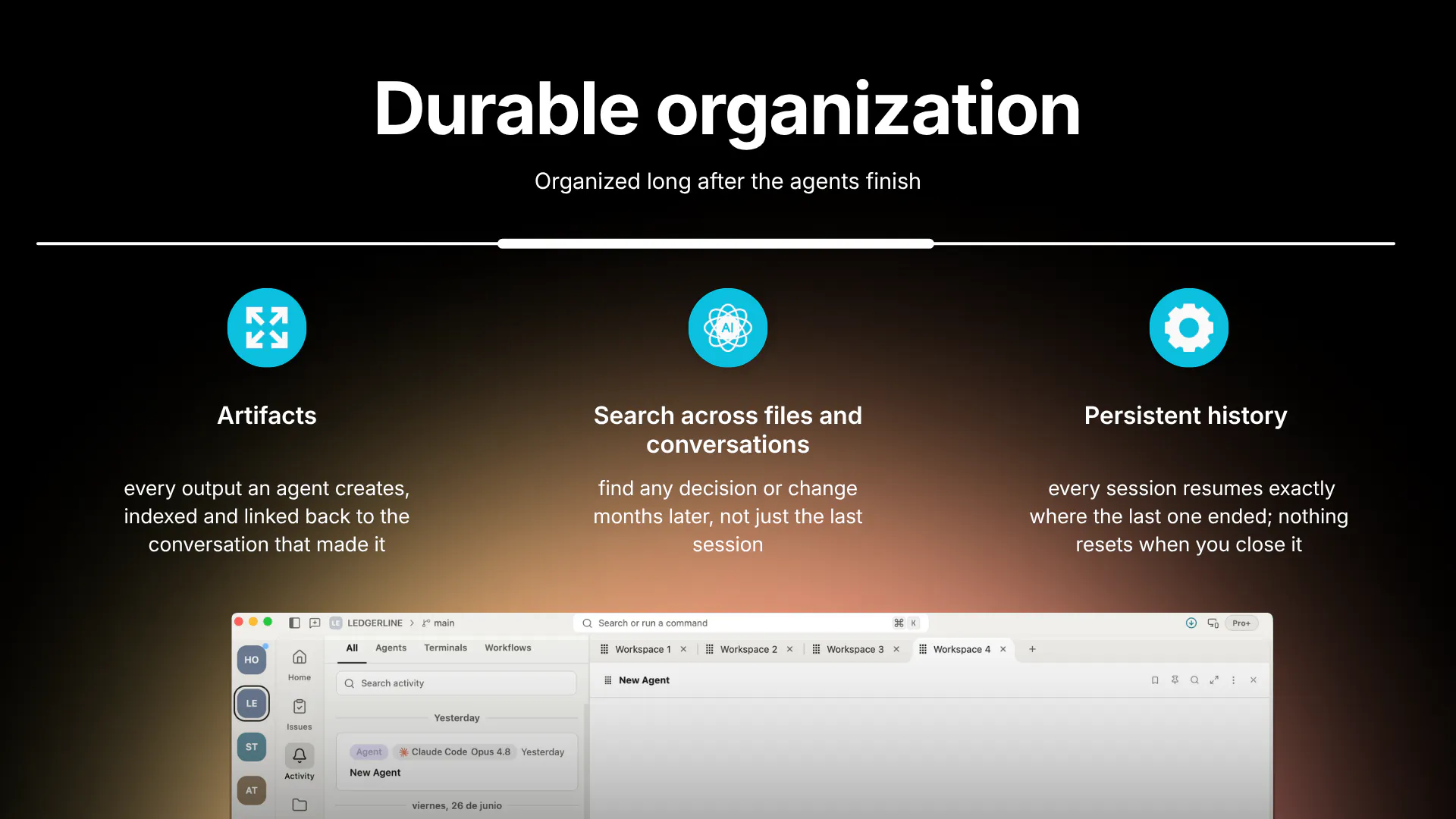1456x819 pixels.
Task: Expand the New Agent pane to fullscreen
Action: (x=1214, y=680)
